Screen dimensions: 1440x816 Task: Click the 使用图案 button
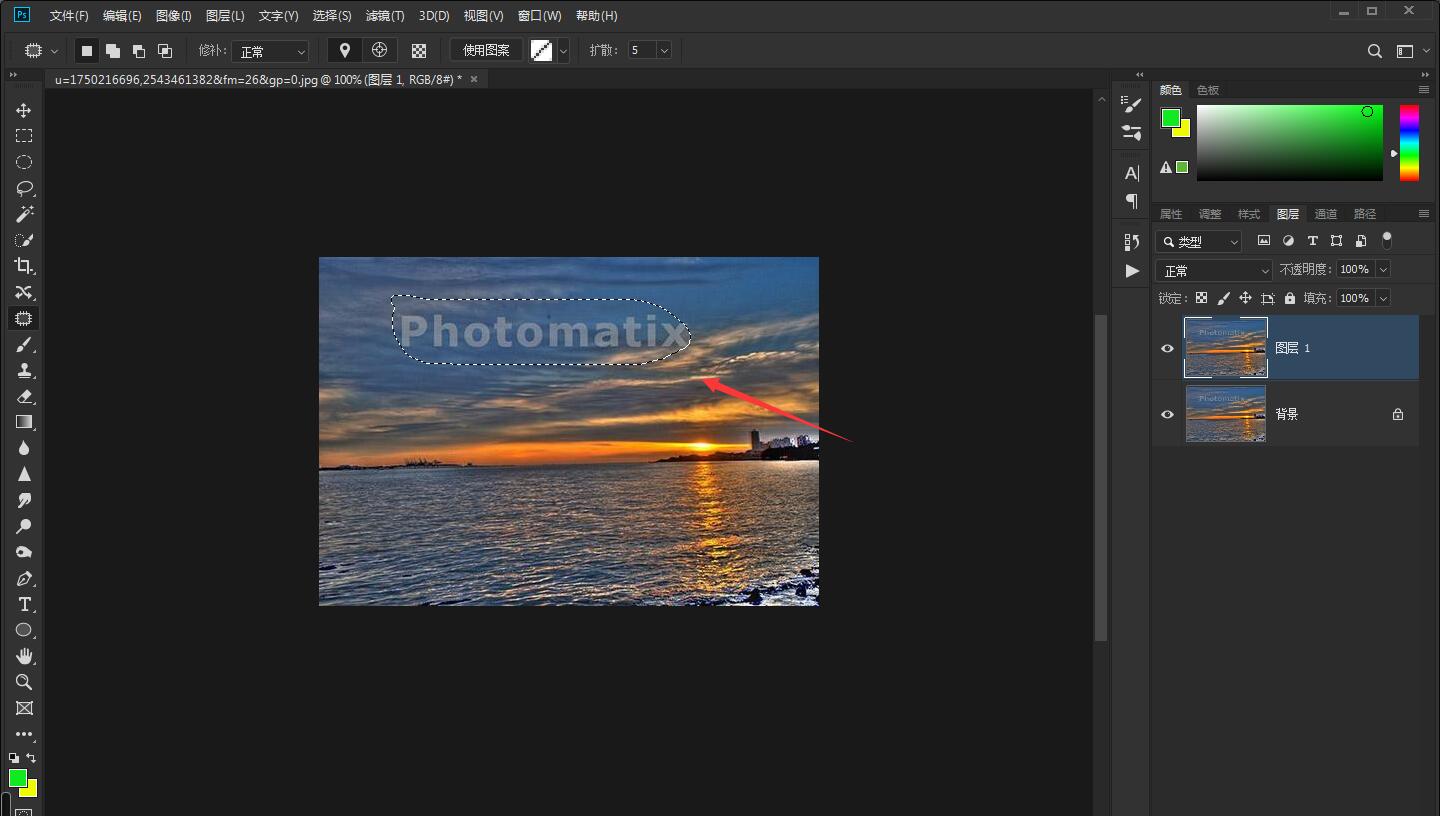pyautogui.click(x=486, y=50)
